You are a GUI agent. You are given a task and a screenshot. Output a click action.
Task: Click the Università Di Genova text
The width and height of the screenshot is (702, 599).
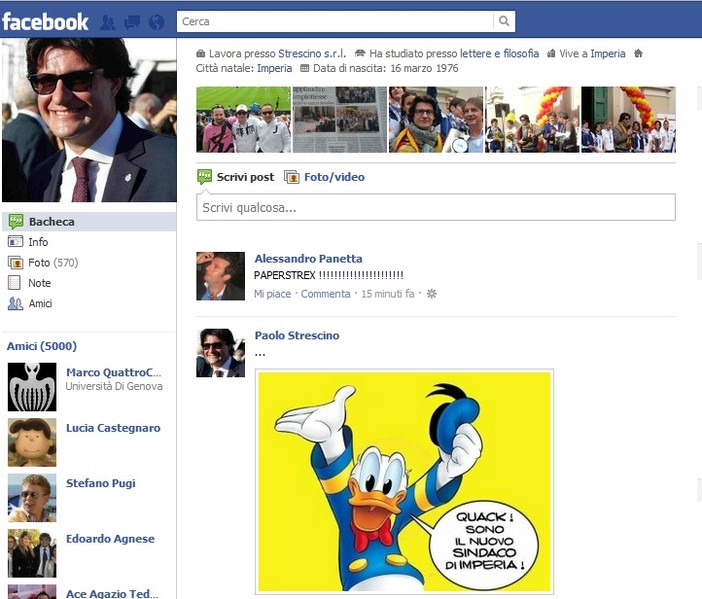(114, 386)
